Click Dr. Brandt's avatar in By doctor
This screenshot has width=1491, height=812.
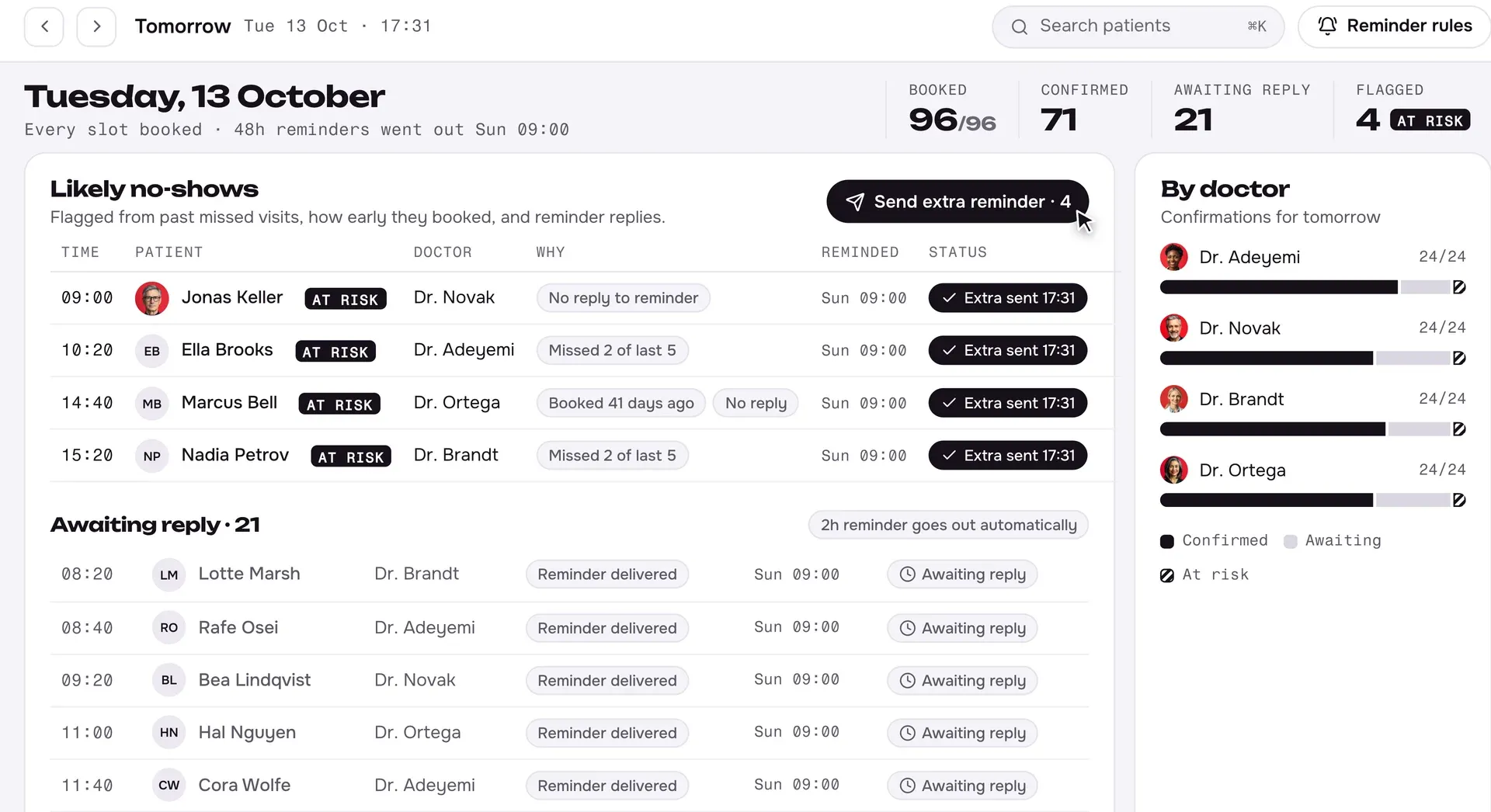pyautogui.click(x=1174, y=399)
